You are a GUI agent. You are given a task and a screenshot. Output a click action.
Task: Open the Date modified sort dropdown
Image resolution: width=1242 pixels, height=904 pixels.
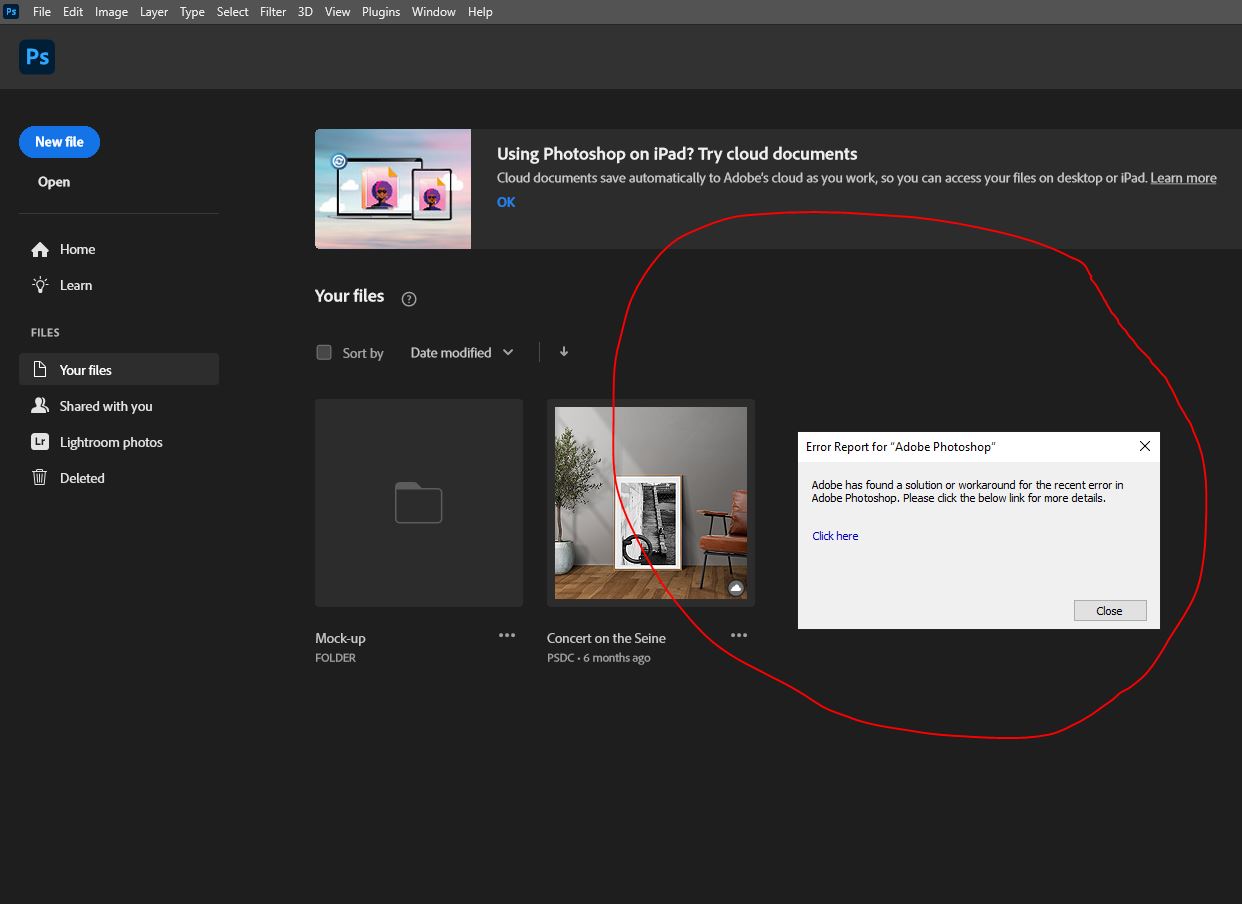462,352
